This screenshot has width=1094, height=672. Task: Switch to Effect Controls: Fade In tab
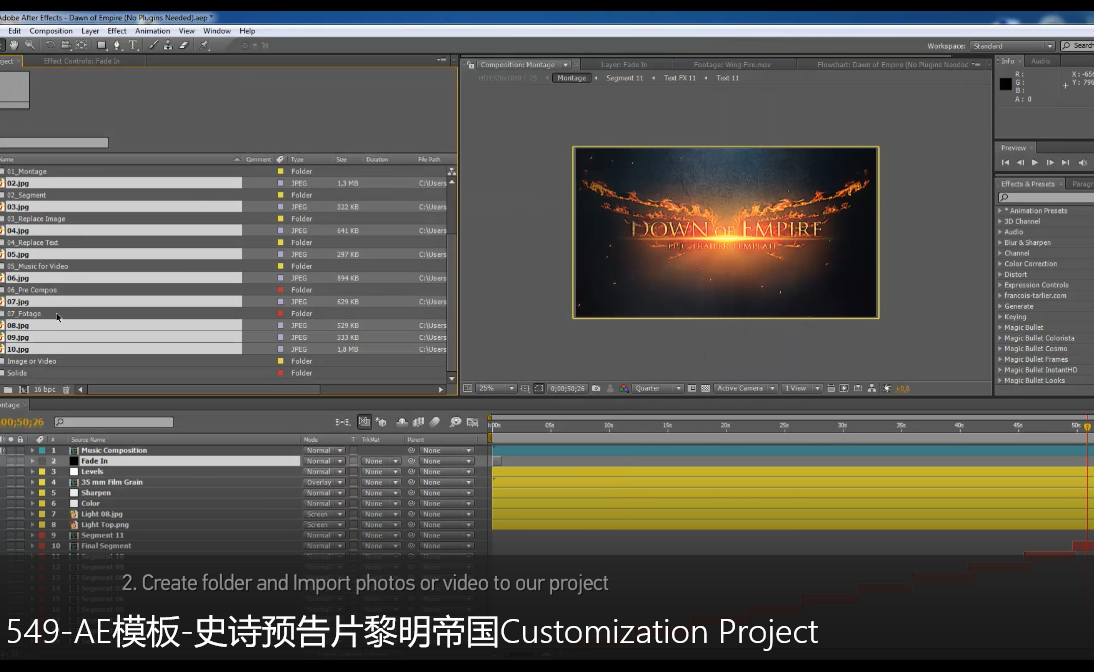82,61
